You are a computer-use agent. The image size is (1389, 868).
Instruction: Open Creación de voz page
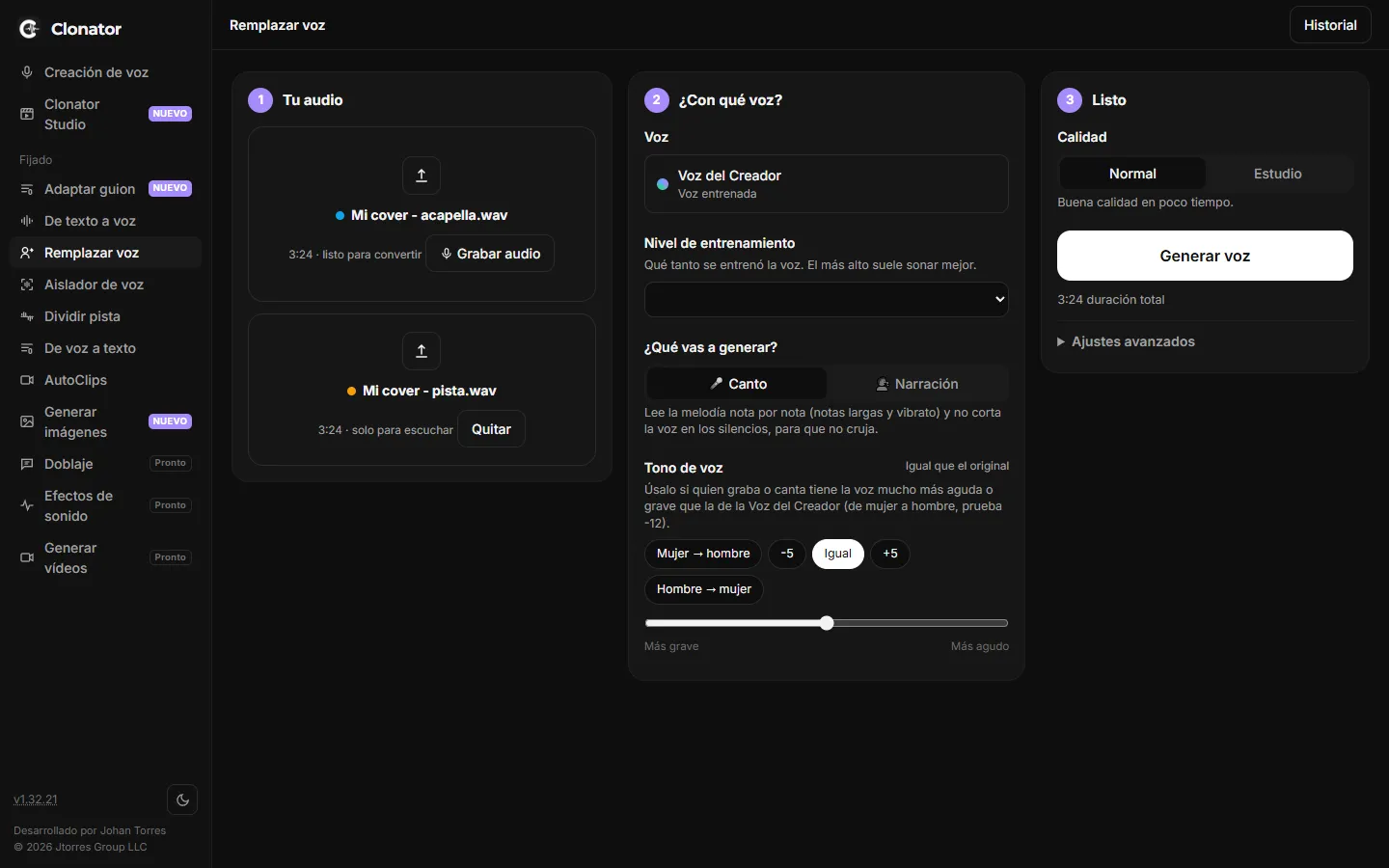click(106, 72)
